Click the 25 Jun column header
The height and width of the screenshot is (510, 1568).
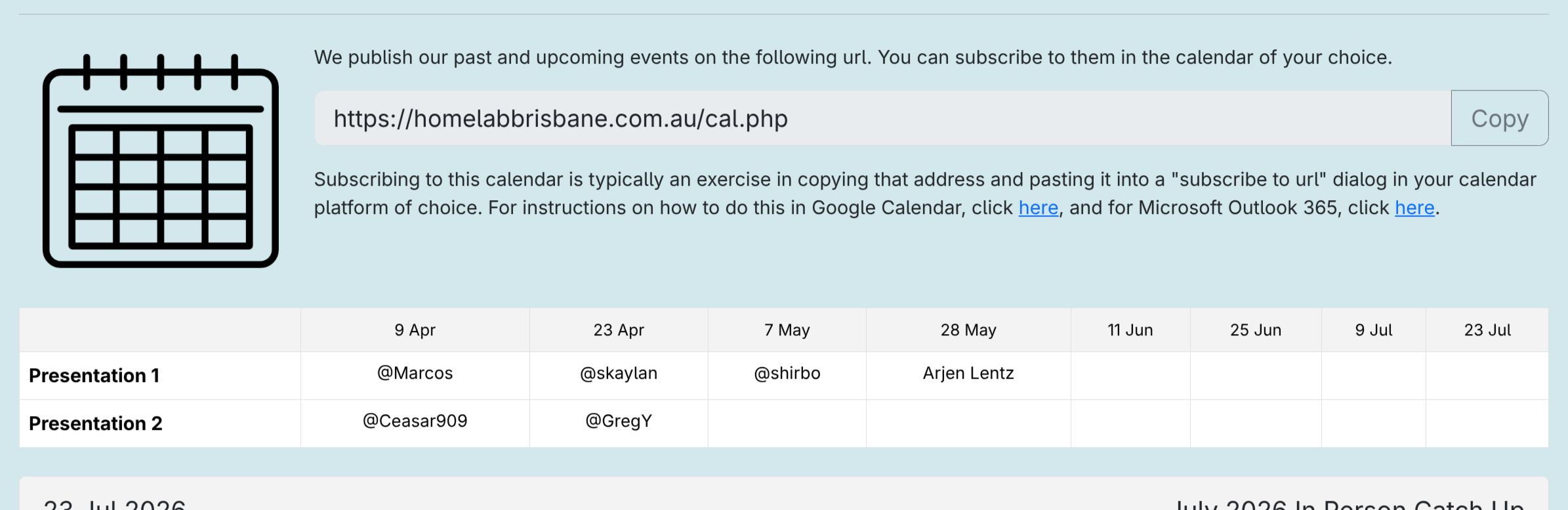(x=1255, y=330)
